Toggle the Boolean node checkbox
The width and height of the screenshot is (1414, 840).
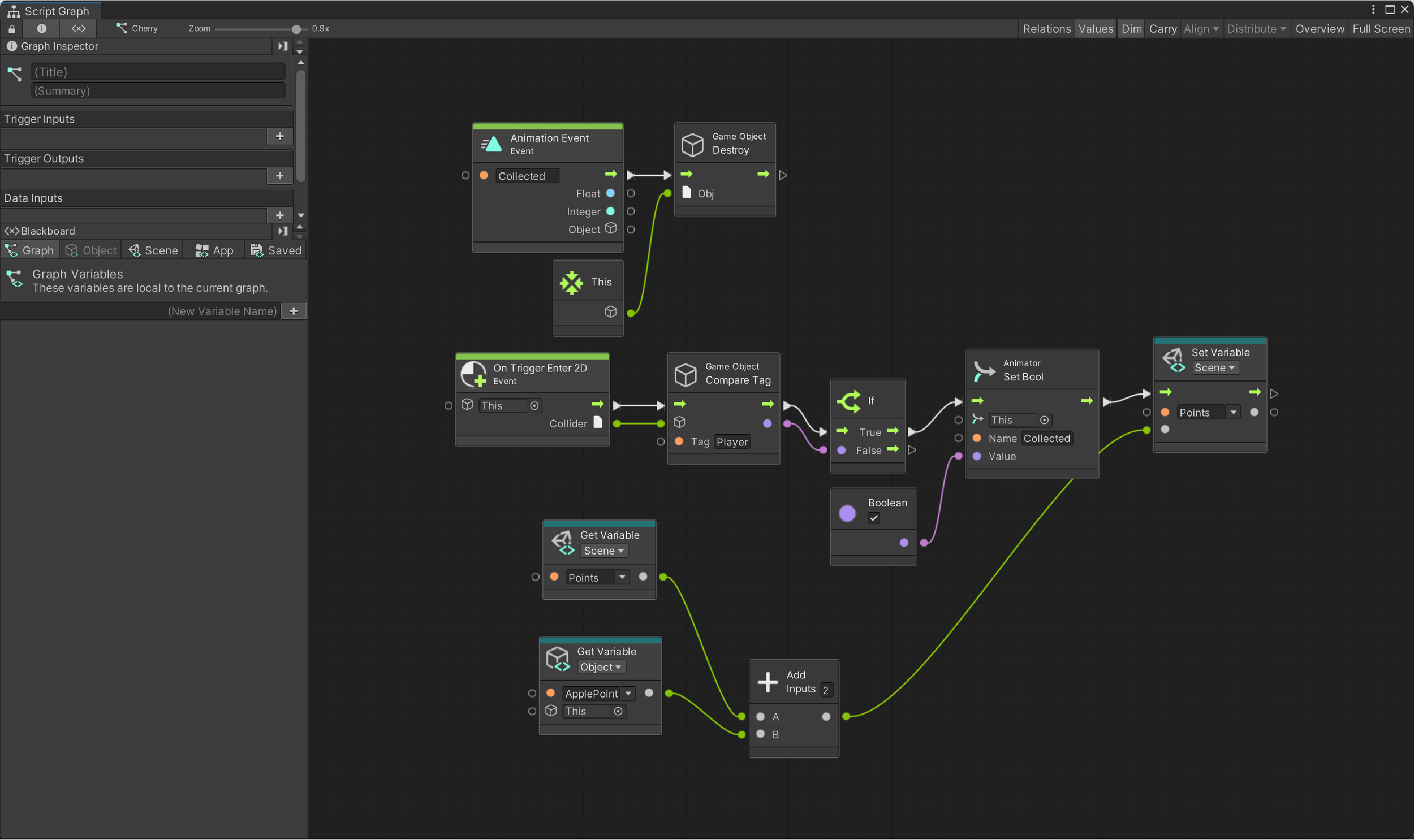click(x=874, y=518)
